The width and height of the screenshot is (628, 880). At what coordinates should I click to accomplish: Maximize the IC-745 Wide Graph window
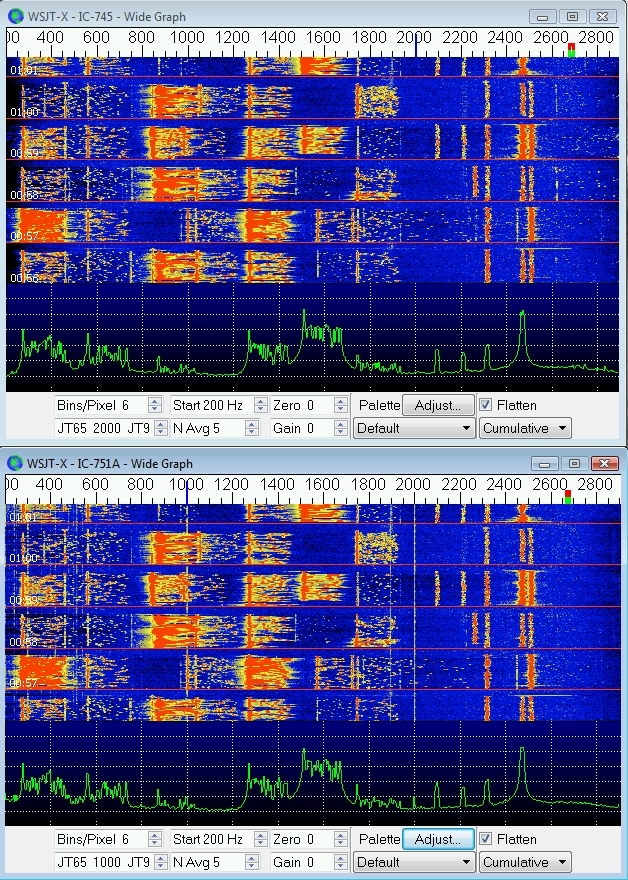tap(573, 16)
